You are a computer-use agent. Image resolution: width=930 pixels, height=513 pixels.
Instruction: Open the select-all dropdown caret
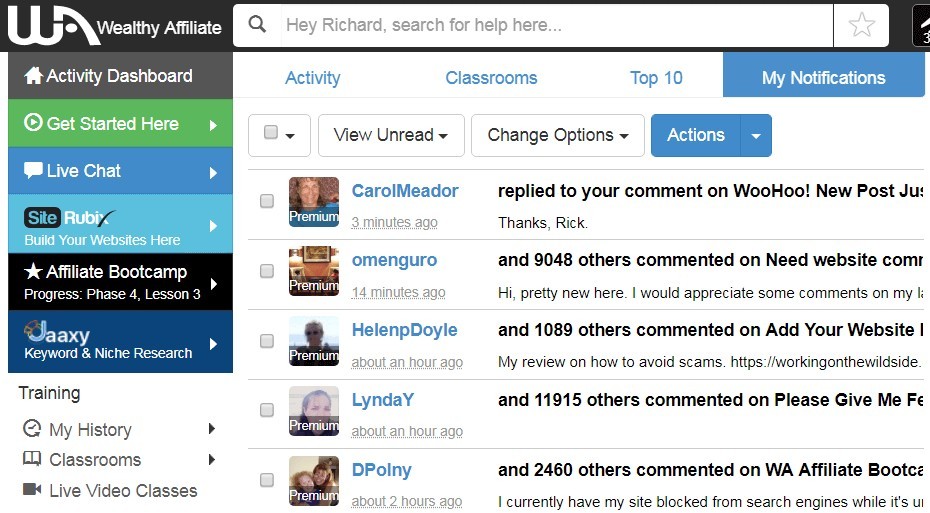(290, 136)
